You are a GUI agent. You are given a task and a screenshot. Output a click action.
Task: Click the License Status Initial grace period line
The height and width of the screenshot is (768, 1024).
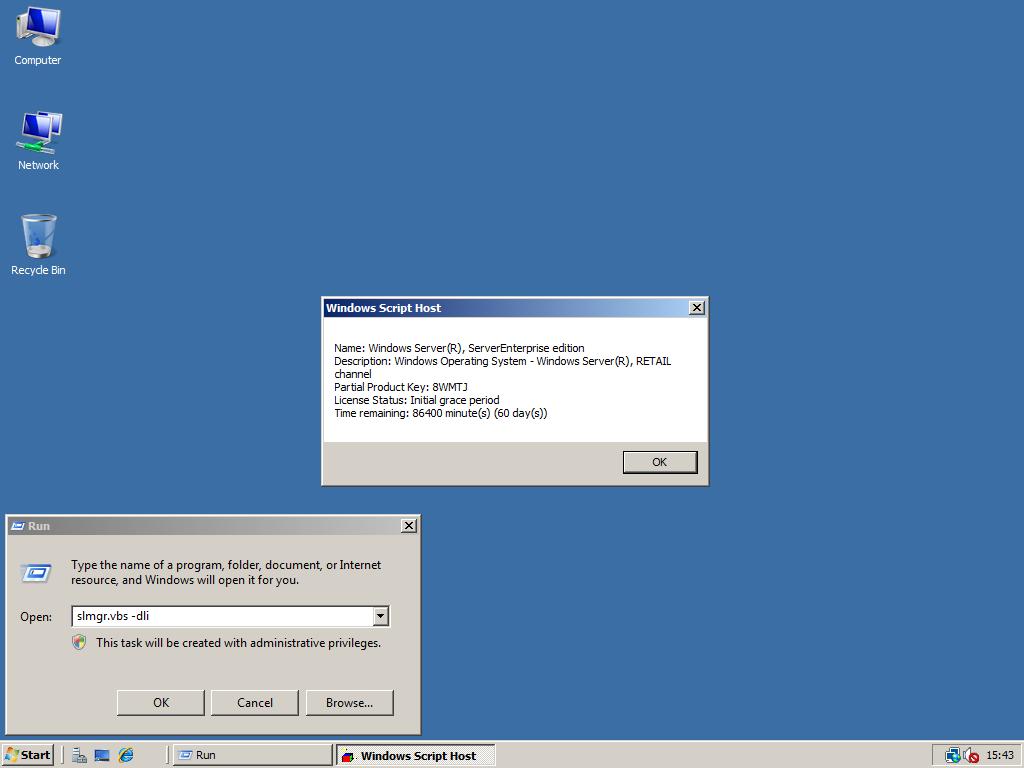click(x=417, y=400)
